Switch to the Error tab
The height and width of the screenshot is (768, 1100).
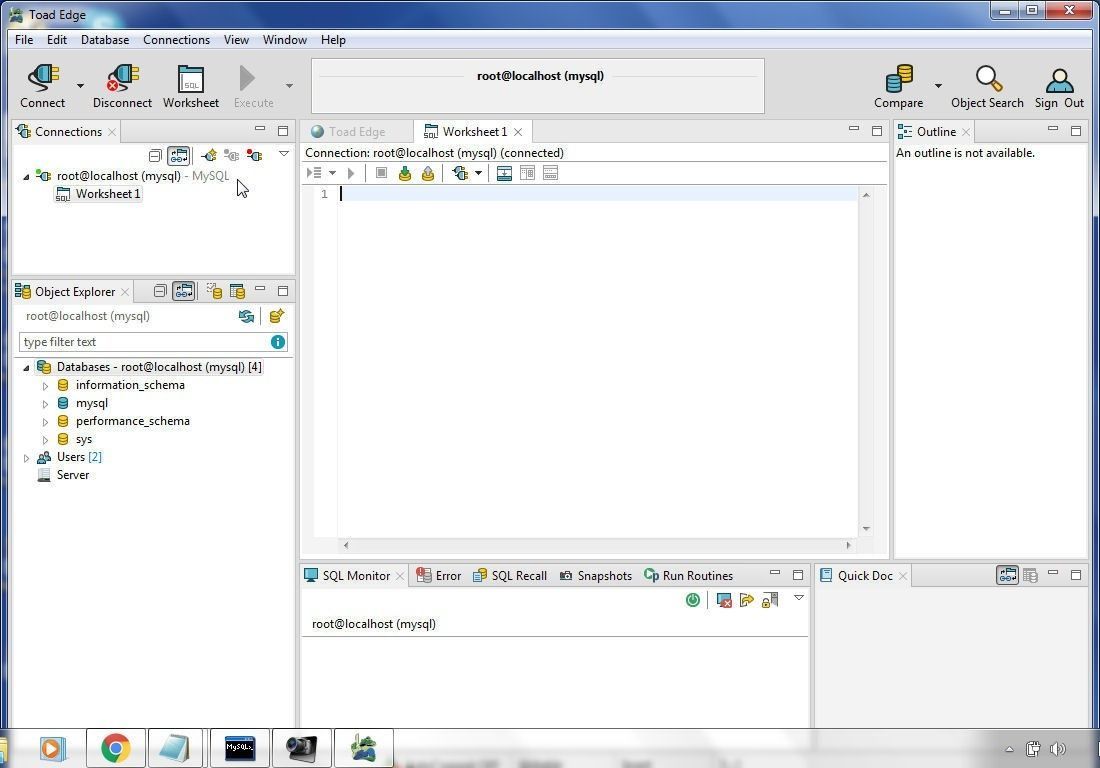tap(439, 576)
